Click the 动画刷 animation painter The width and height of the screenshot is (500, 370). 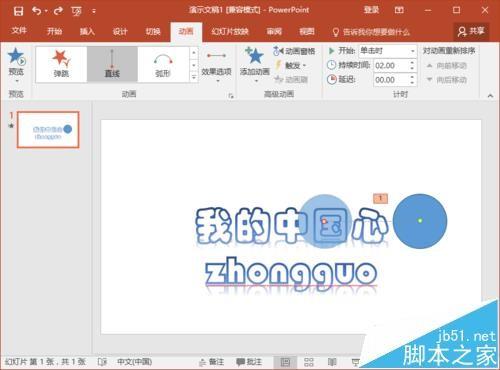click(x=291, y=80)
